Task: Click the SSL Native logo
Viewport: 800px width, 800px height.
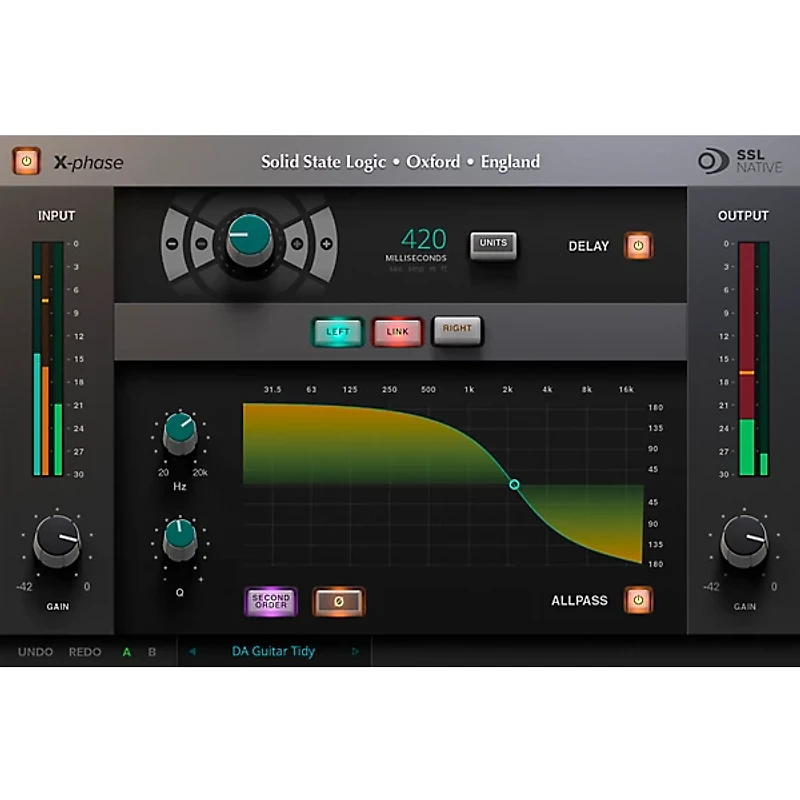Action: (741, 162)
